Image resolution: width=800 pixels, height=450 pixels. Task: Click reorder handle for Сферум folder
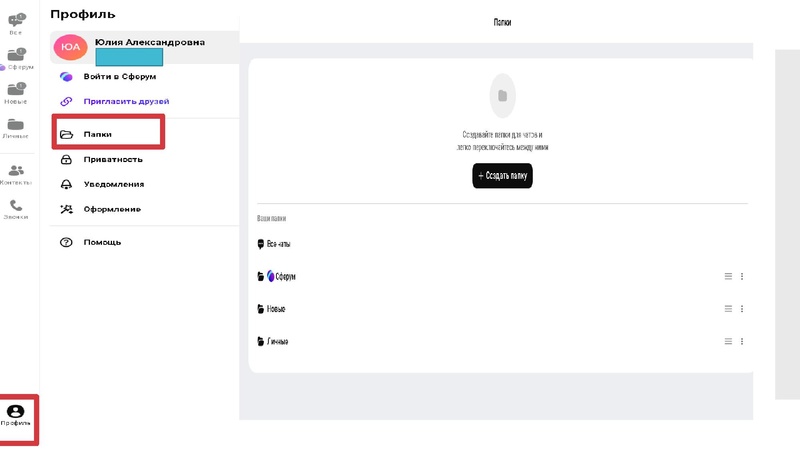(728, 277)
